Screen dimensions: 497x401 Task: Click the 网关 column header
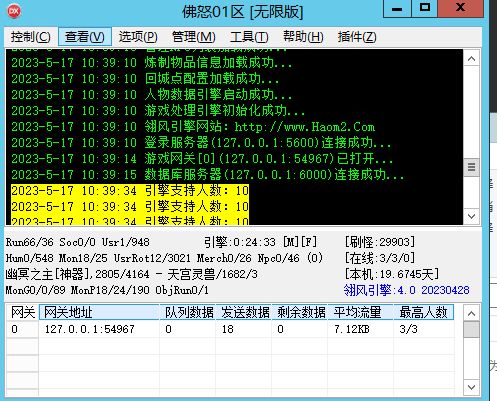click(x=23, y=312)
